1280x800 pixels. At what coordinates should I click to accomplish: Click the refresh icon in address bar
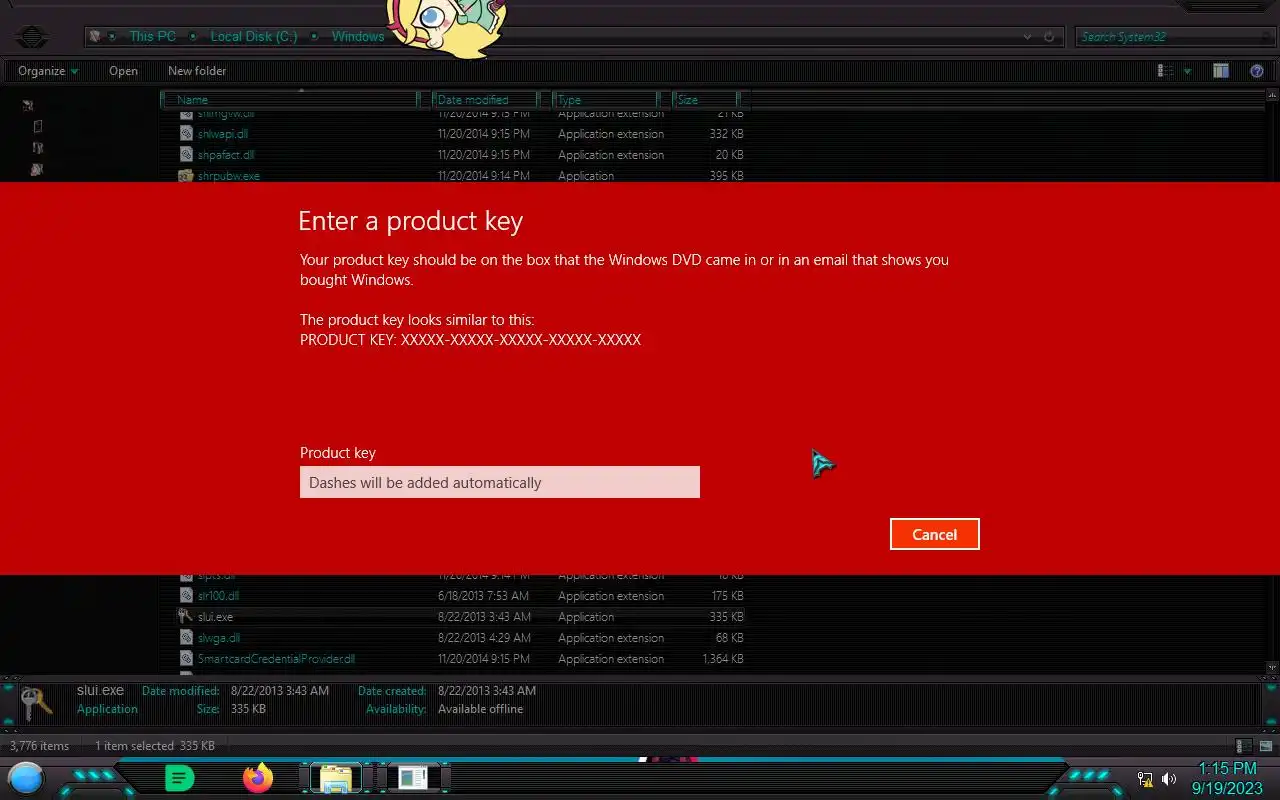(x=1049, y=37)
